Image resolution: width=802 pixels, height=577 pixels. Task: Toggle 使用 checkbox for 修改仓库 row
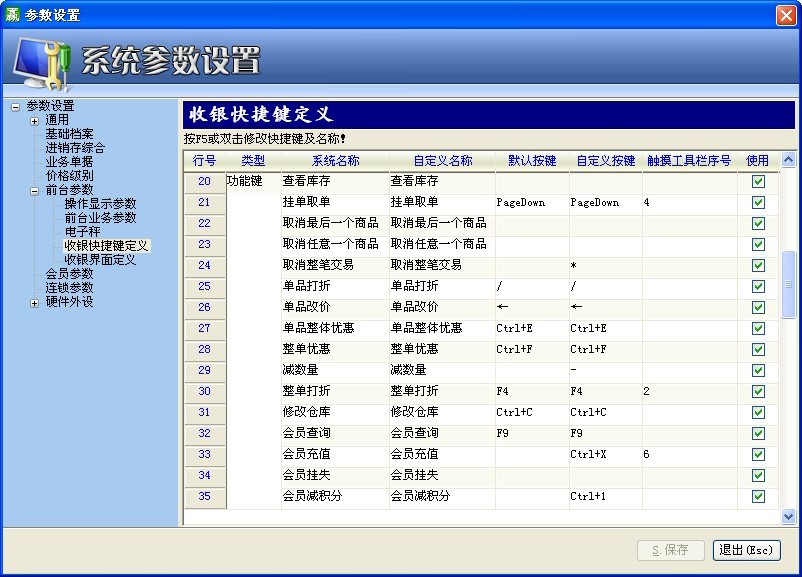[x=758, y=412]
